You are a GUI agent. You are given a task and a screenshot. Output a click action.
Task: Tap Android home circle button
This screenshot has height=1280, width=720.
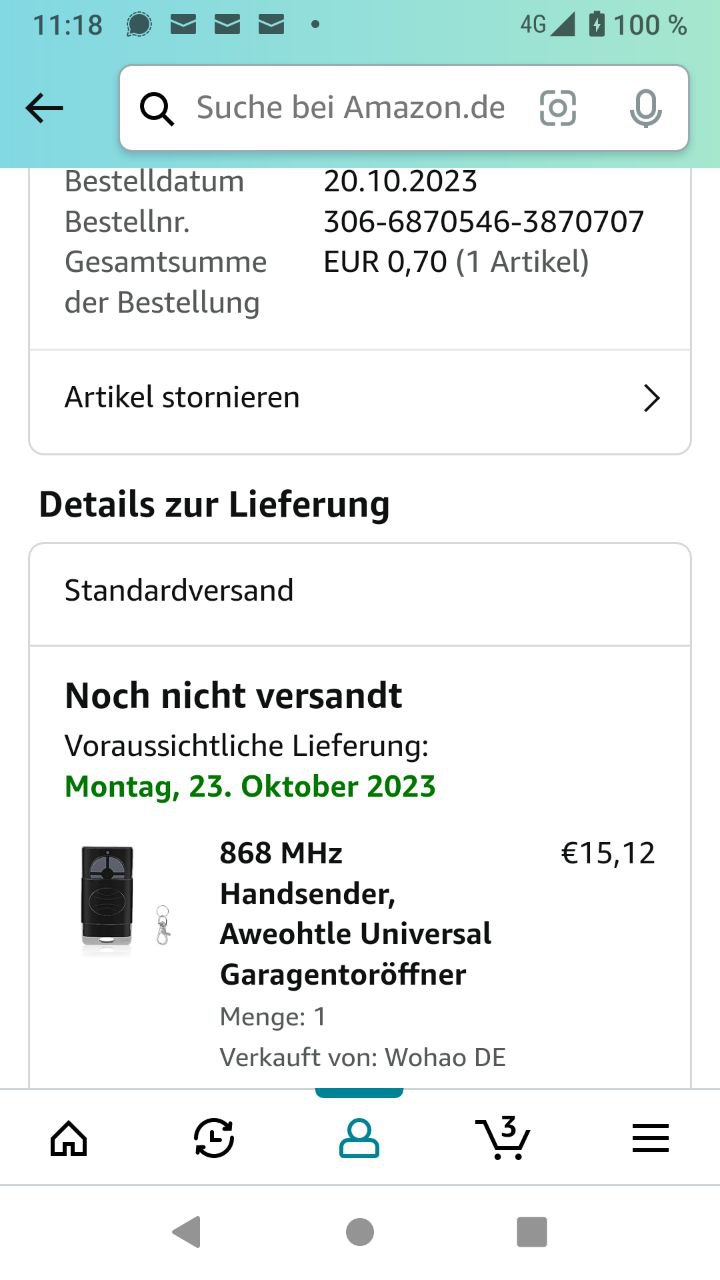point(360,1232)
